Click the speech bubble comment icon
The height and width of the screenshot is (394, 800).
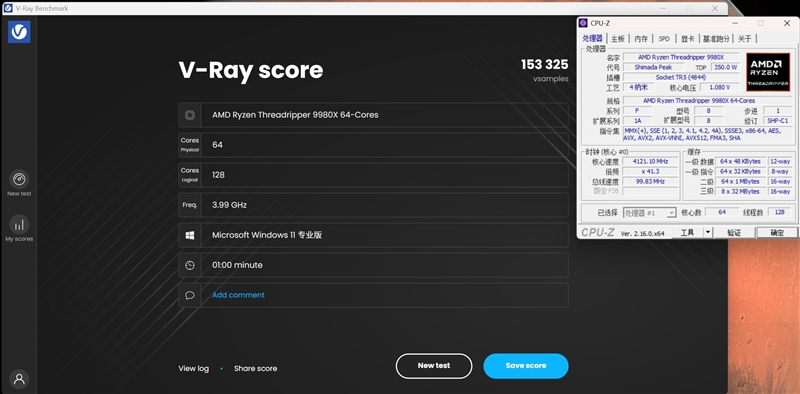tap(190, 296)
